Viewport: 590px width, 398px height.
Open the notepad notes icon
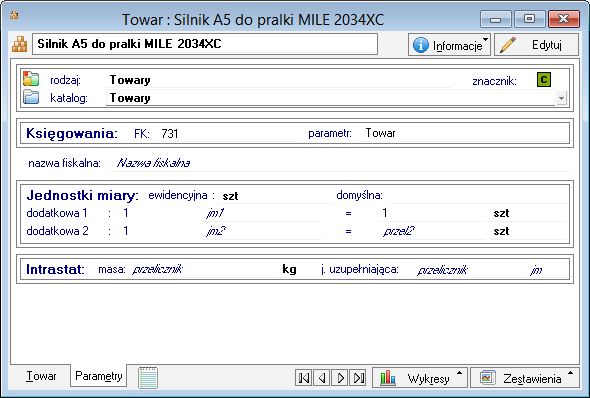148,378
